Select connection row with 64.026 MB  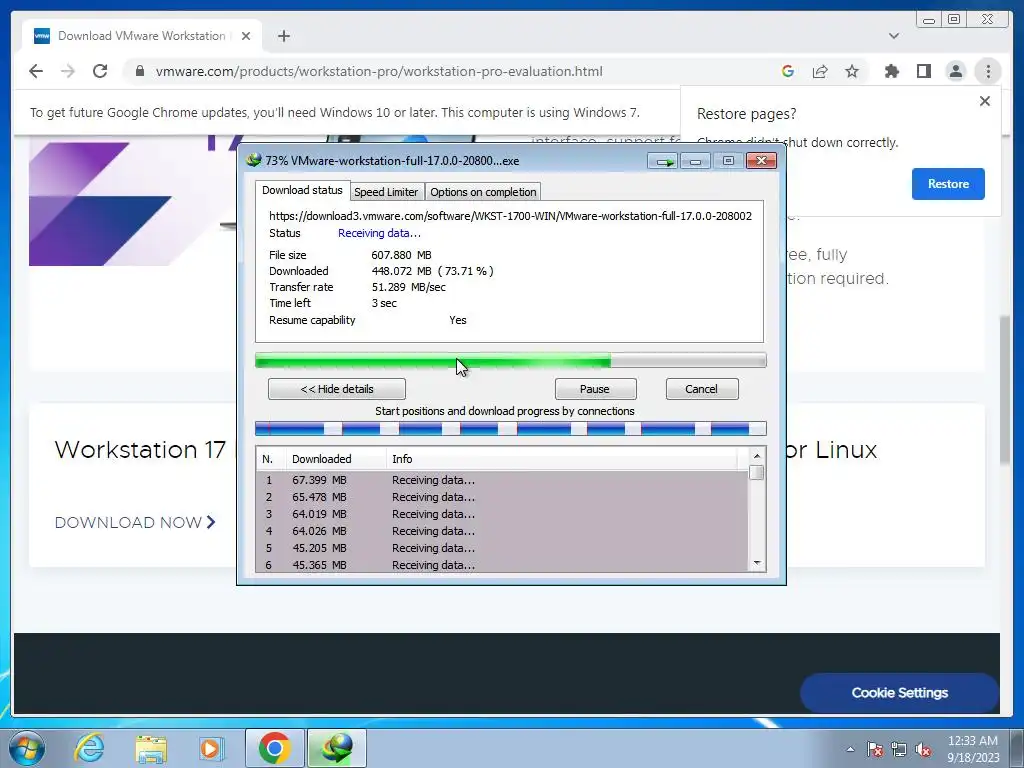(502, 531)
